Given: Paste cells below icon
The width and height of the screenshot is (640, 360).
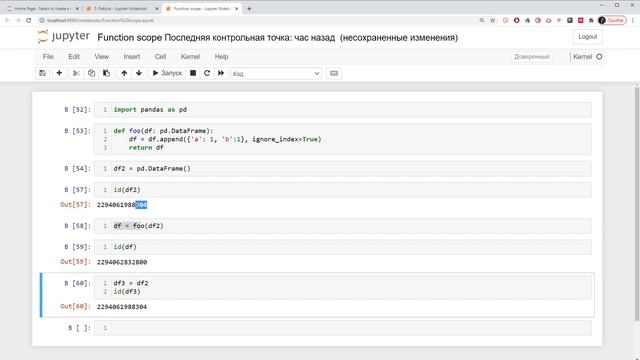Looking at the screenshot, I should (107, 73).
